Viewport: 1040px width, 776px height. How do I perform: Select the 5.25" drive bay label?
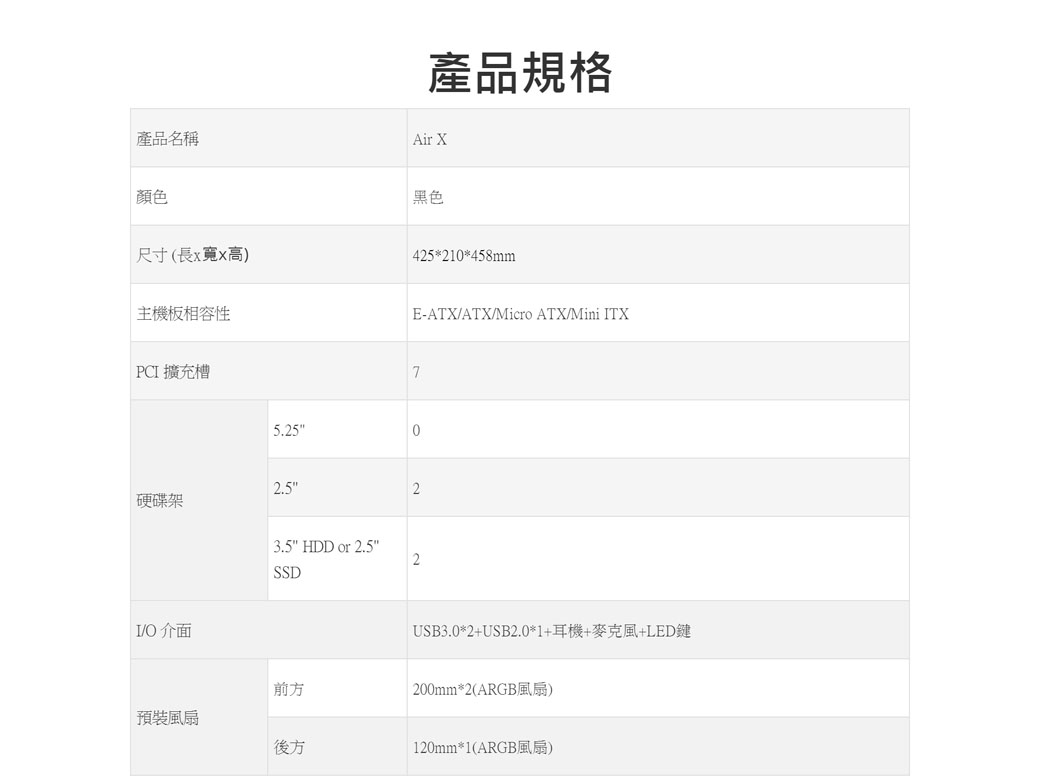(x=288, y=431)
